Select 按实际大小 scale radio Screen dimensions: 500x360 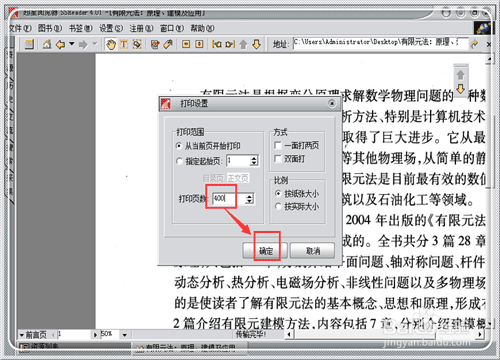(x=278, y=207)
